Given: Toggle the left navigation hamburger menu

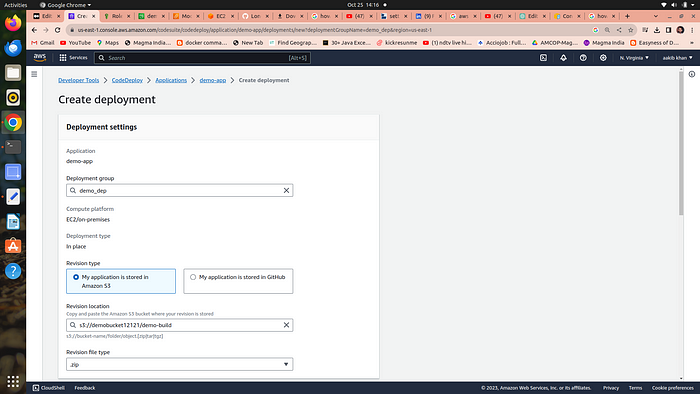Looking at the screenshot, I should pyautogui.click(x=34, y=74).
